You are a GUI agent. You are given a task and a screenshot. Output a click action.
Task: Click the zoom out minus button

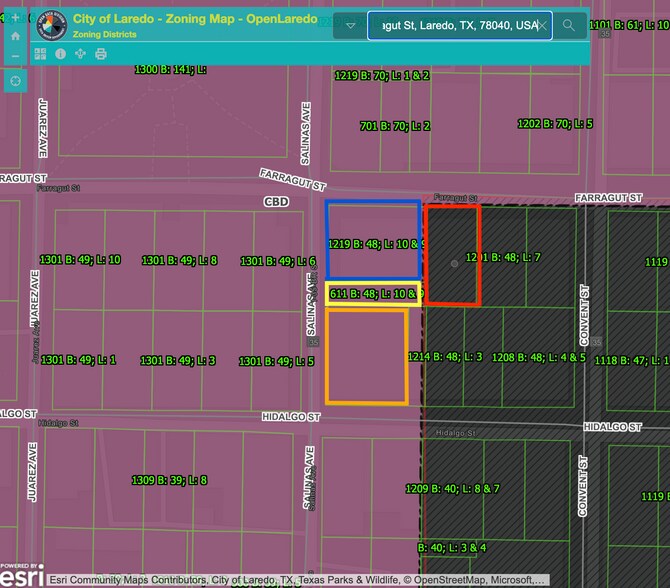(15, 54)
